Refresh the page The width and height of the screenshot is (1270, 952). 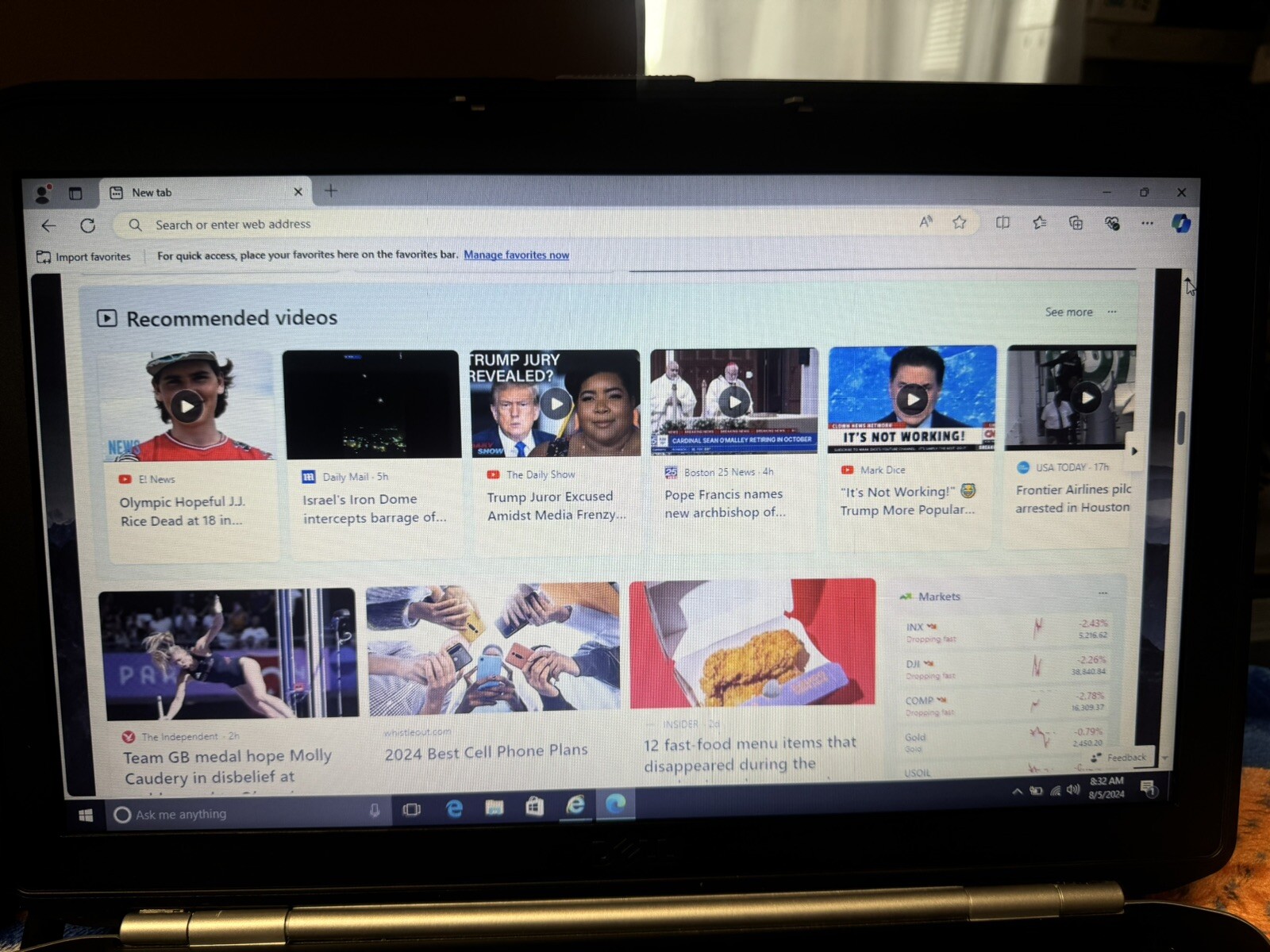(87, 225)
